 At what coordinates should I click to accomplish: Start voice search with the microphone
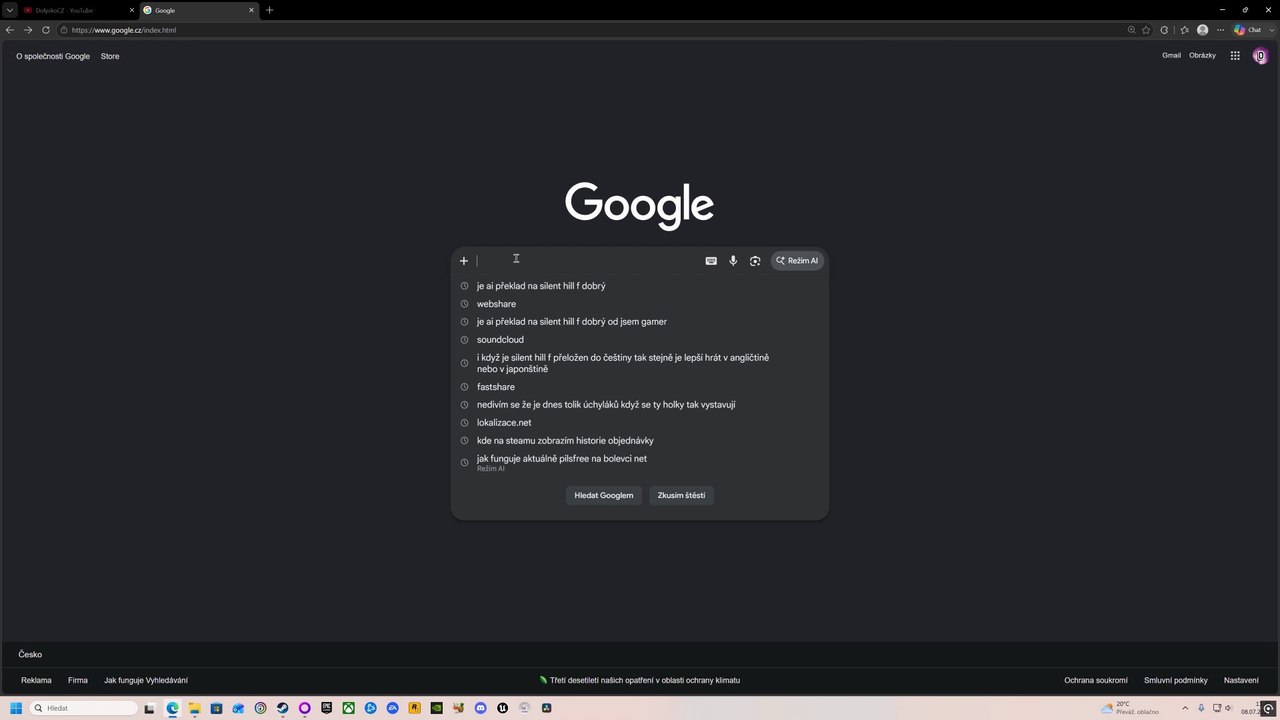733,261
